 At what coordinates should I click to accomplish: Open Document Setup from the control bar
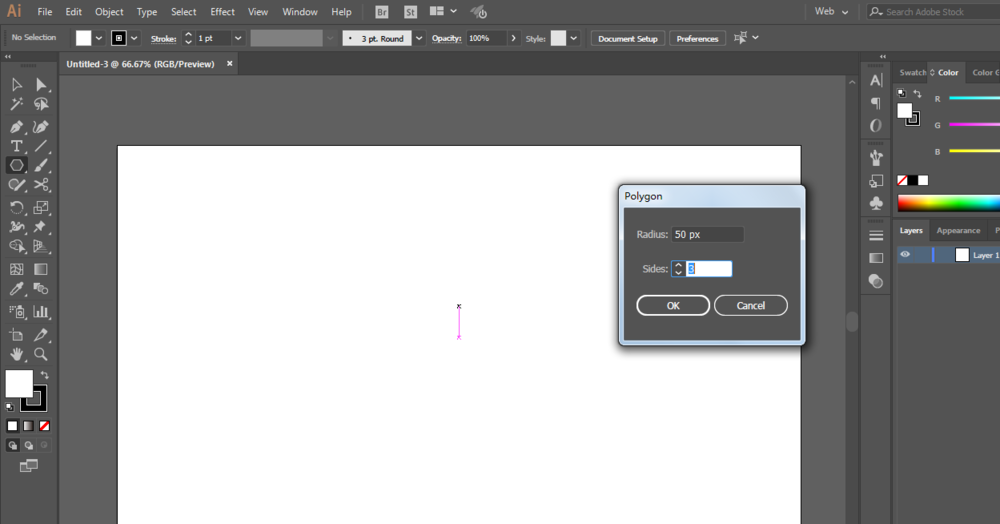click(x=628, y=38)
